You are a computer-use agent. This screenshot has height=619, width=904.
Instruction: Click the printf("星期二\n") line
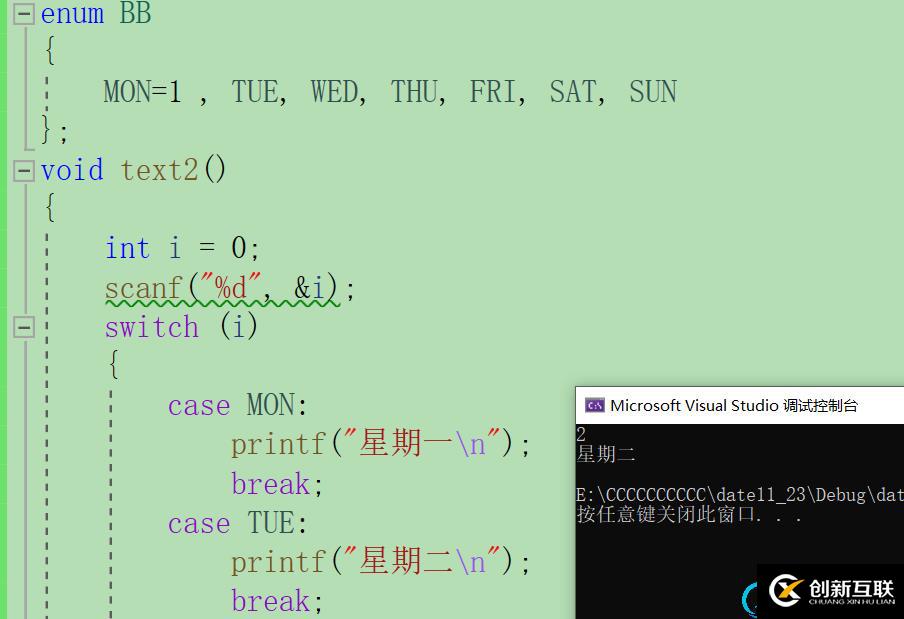[x=381, y=562]
